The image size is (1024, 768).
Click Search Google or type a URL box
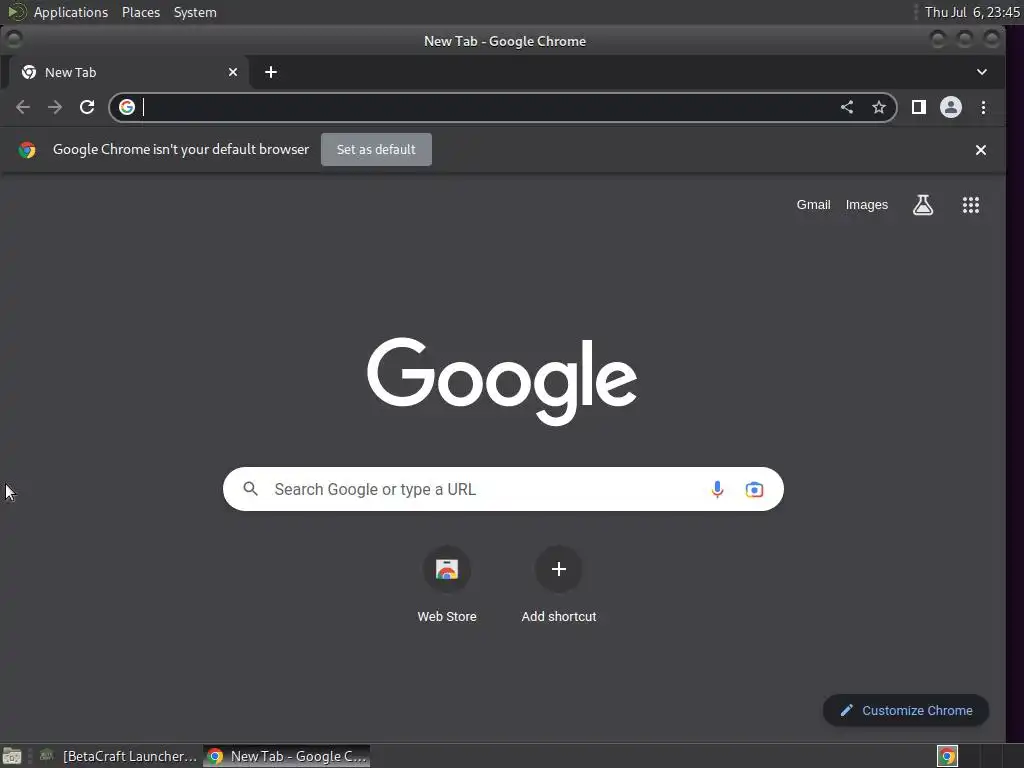click(x=504, y=489)
